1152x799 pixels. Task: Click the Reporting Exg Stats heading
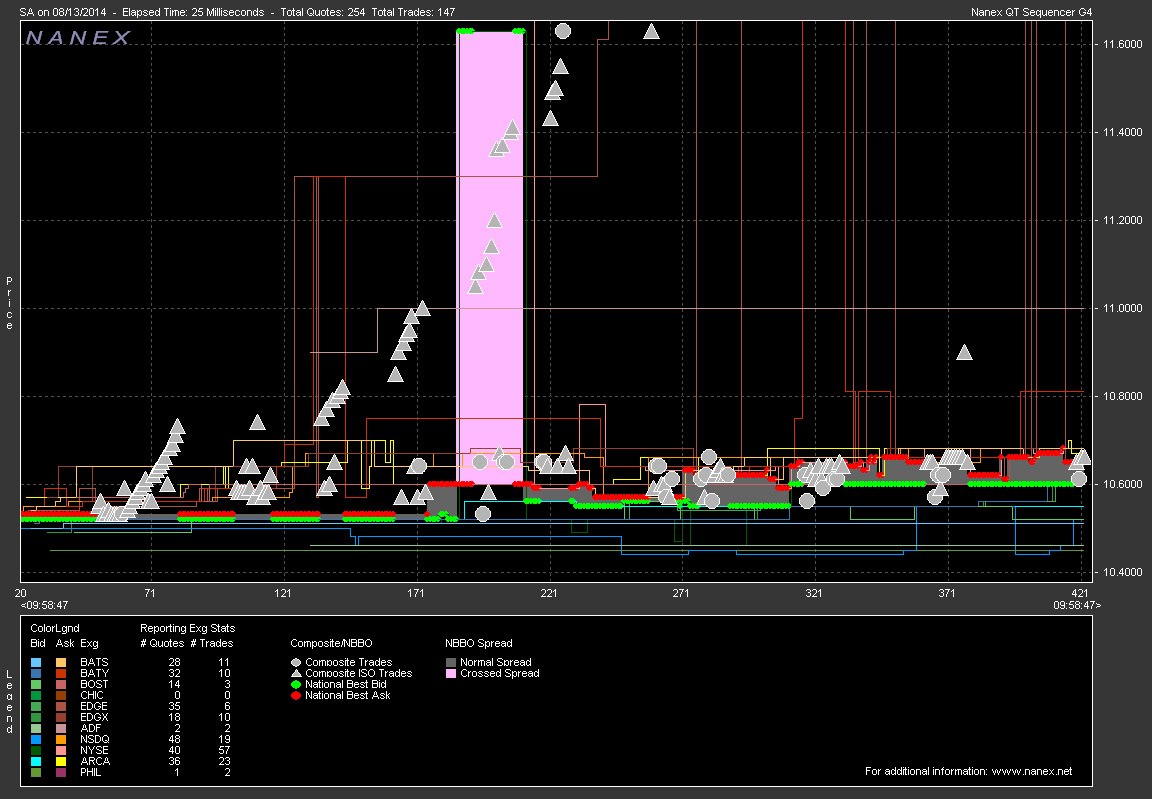pyautogui.click(x=187, y=629)
